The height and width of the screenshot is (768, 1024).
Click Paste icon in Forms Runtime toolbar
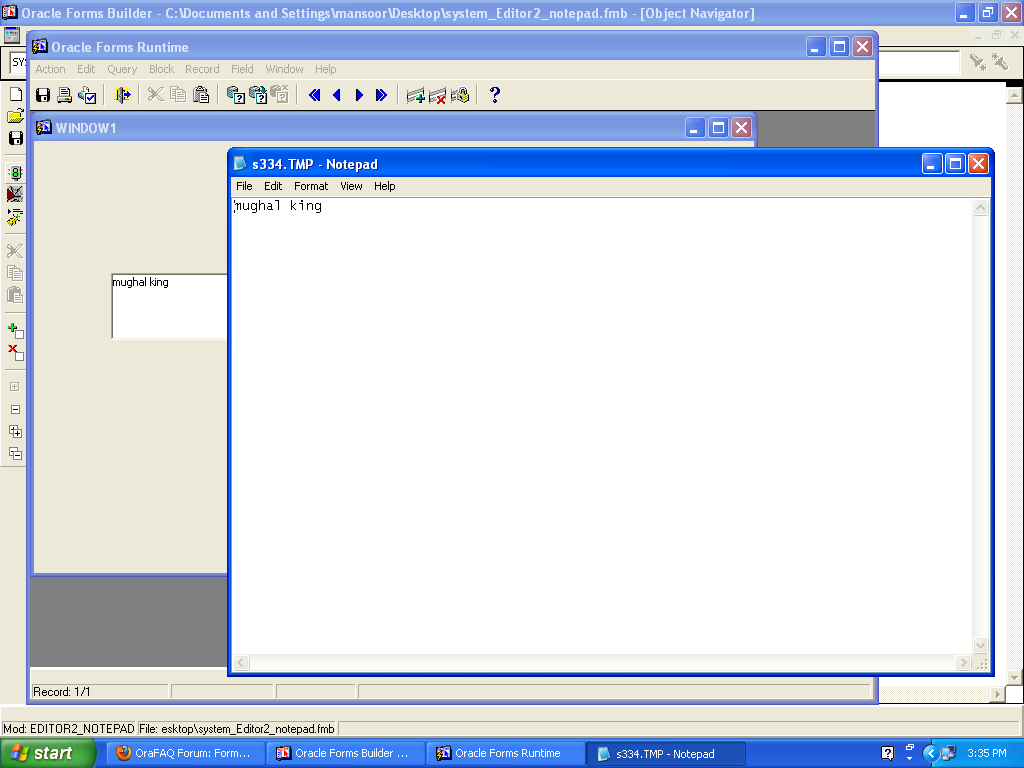click(x=201, y=95)
